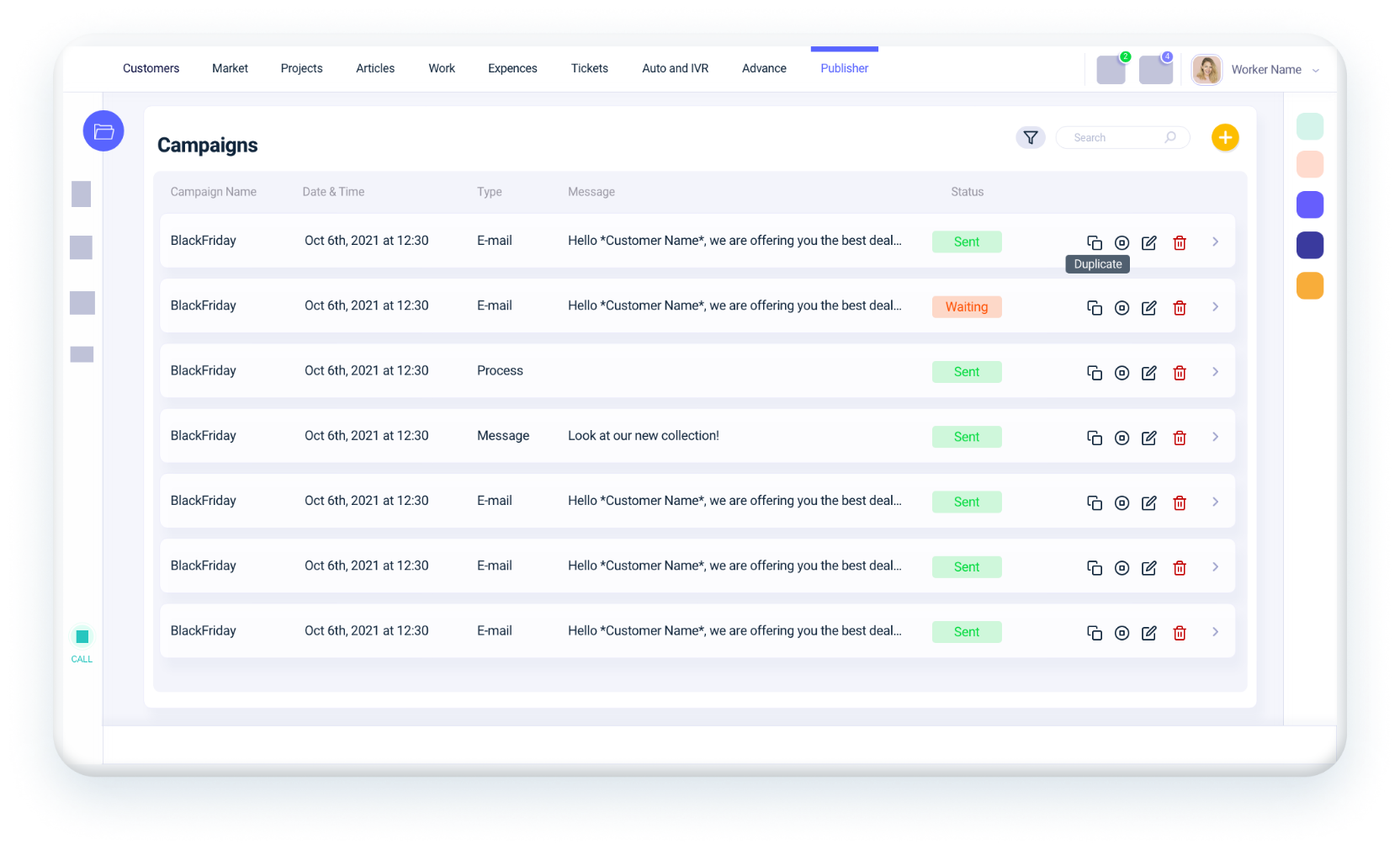Click the stop circle icon in the Message type row
Viewport: 1400px width, 850px height.
click(1122, 438)
